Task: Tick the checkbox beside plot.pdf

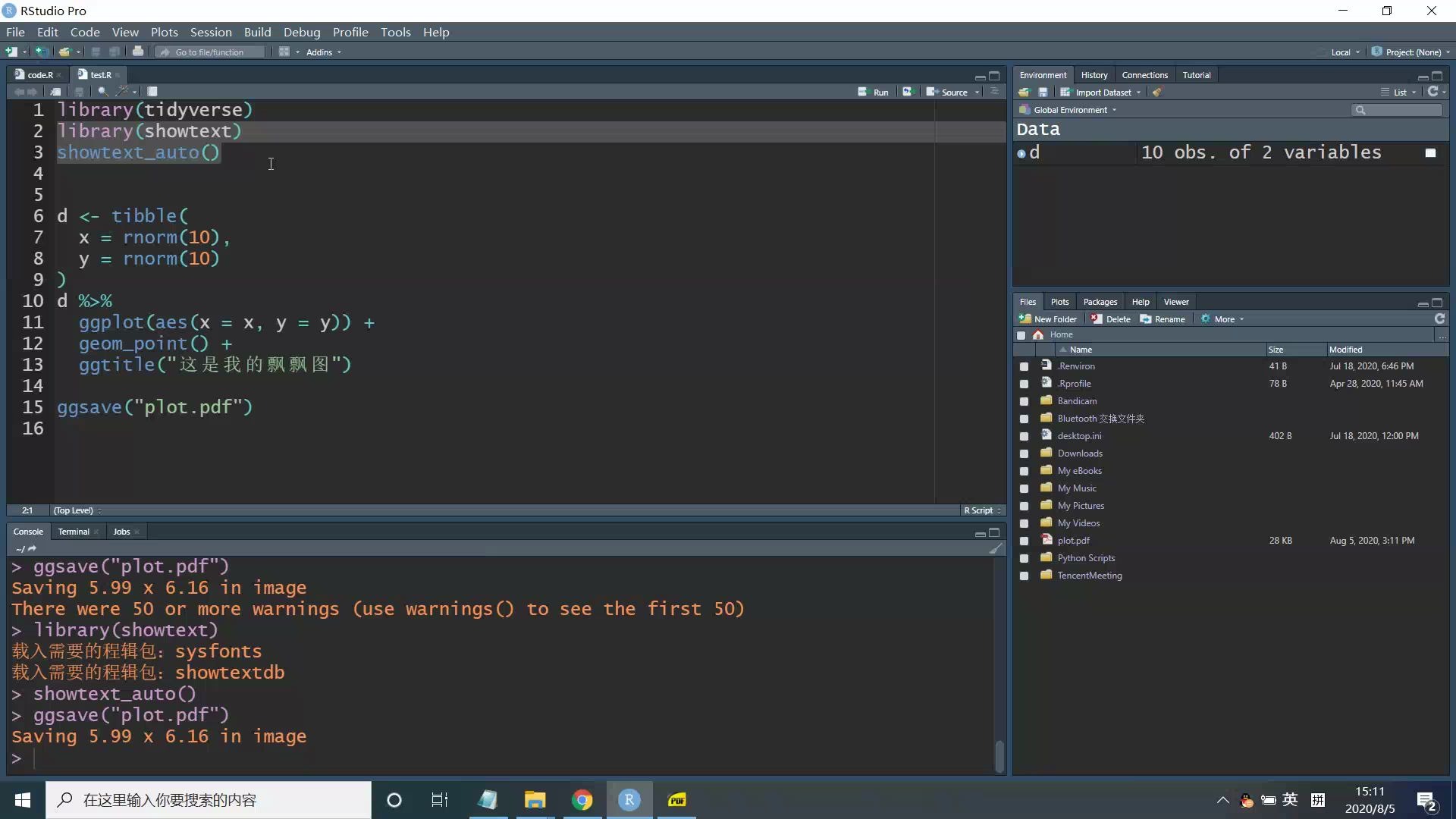Action: click(x=1024, y=541)
